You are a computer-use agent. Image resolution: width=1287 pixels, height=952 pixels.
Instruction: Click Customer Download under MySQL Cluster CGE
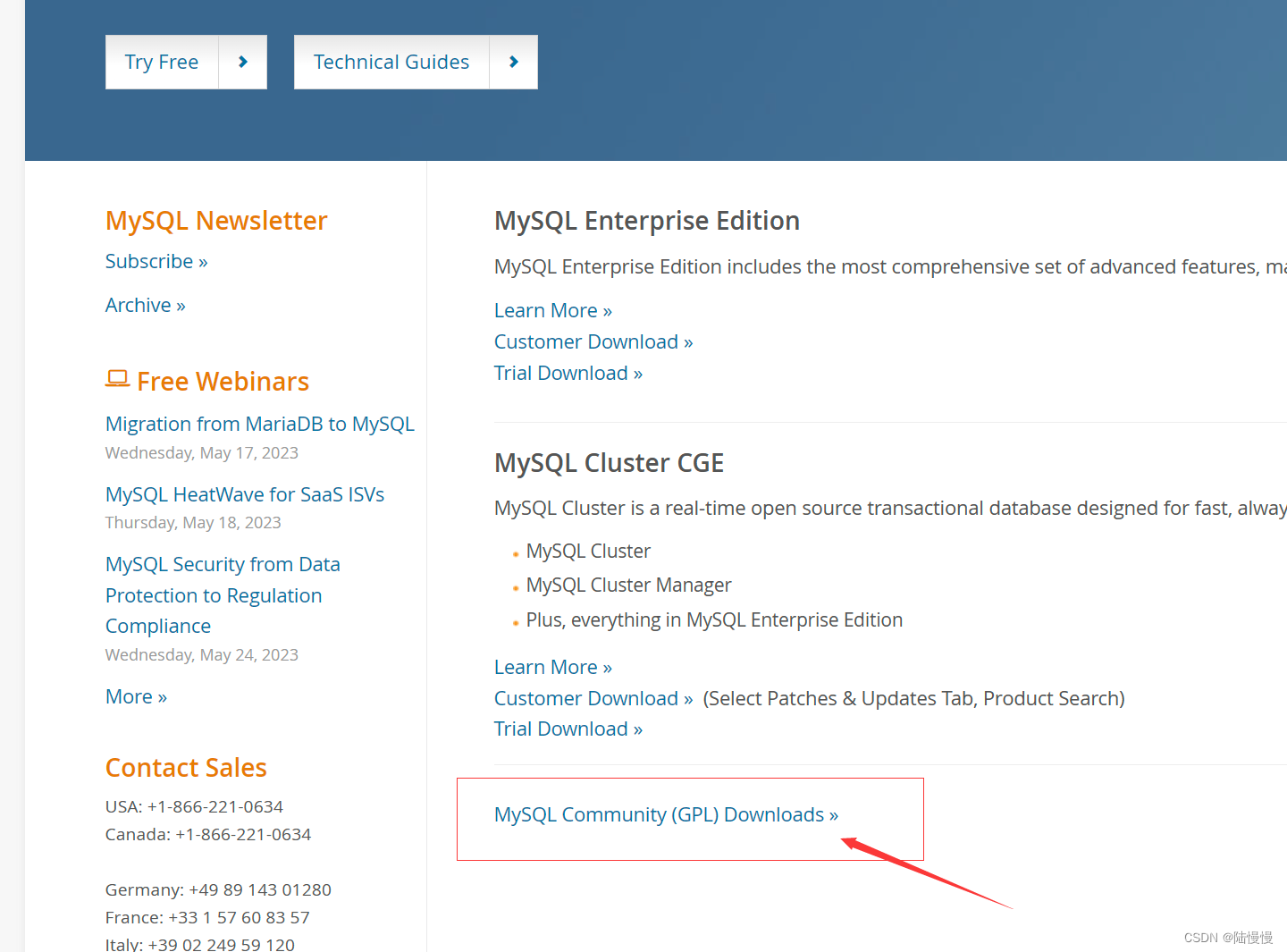[593, 698]
